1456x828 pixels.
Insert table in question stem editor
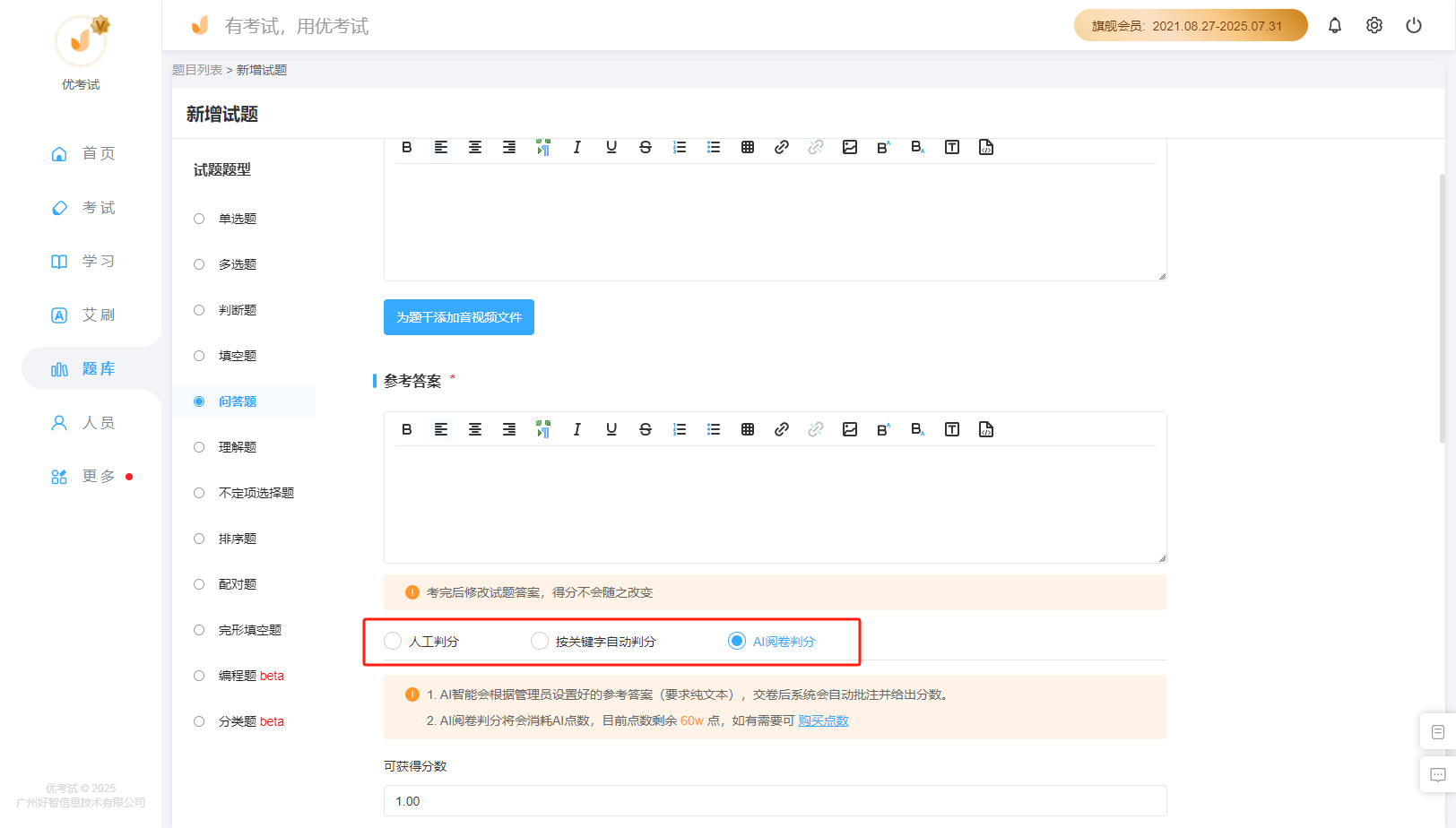click(x=748, y=147)
